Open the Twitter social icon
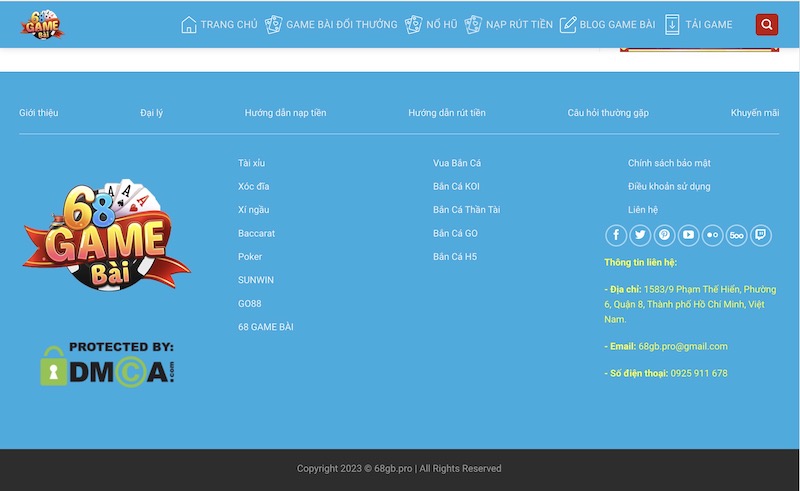The height and width of the screenshot is (491, 800). 640,235
